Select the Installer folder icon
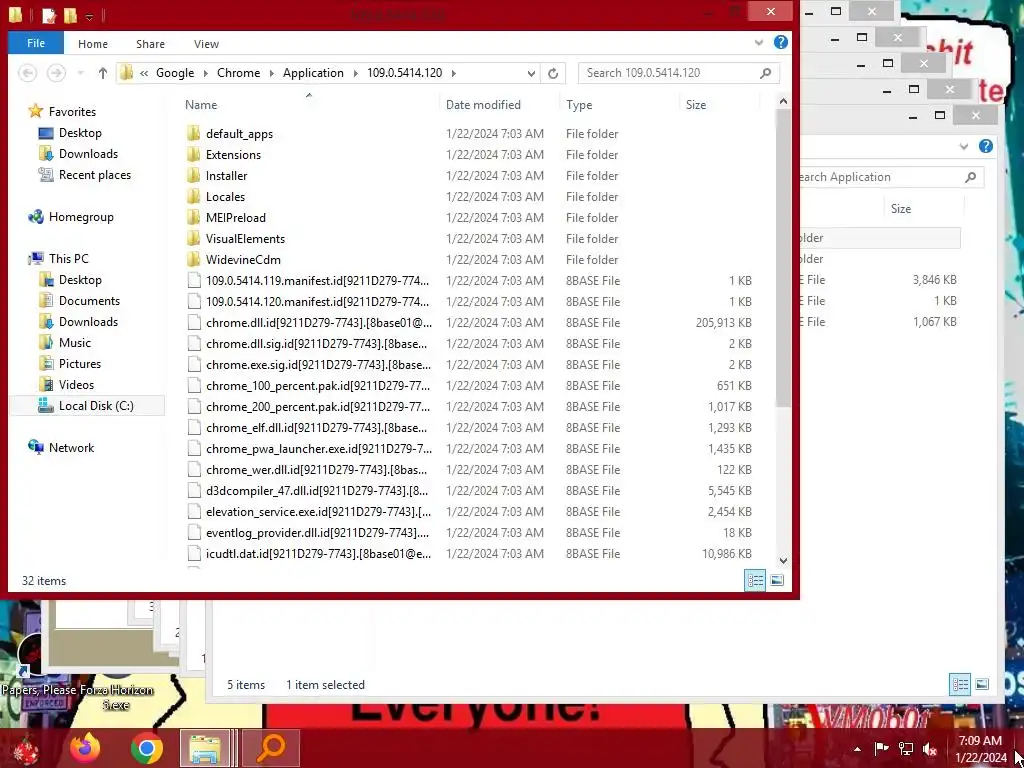Image resolution: width=1024 pixels, height=768 pixels. 193,175
